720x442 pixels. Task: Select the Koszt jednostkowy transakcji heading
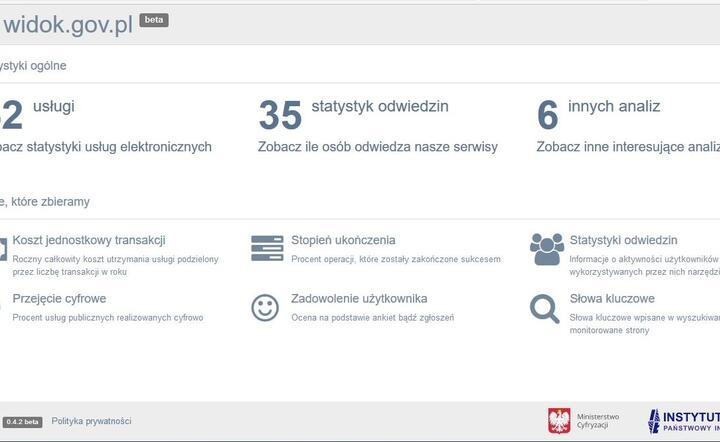point(89,240)
